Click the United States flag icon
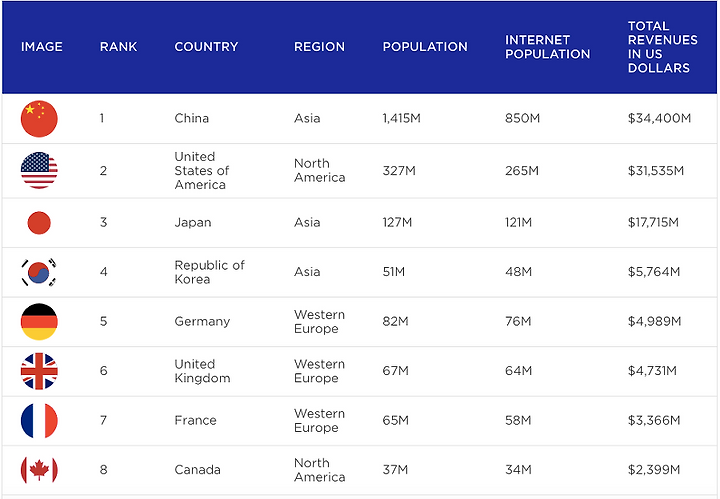 39,170
